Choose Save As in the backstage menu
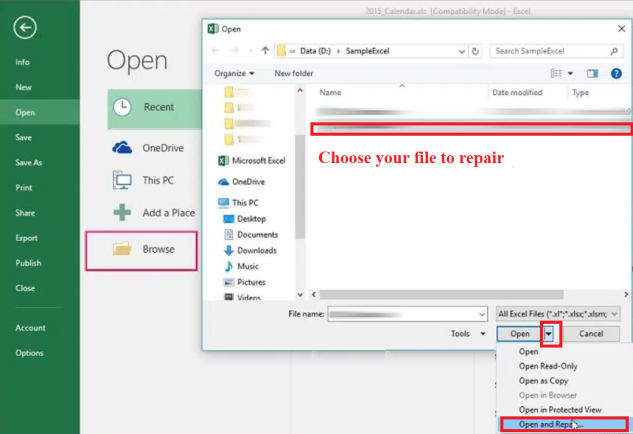 tap(29, 163)
